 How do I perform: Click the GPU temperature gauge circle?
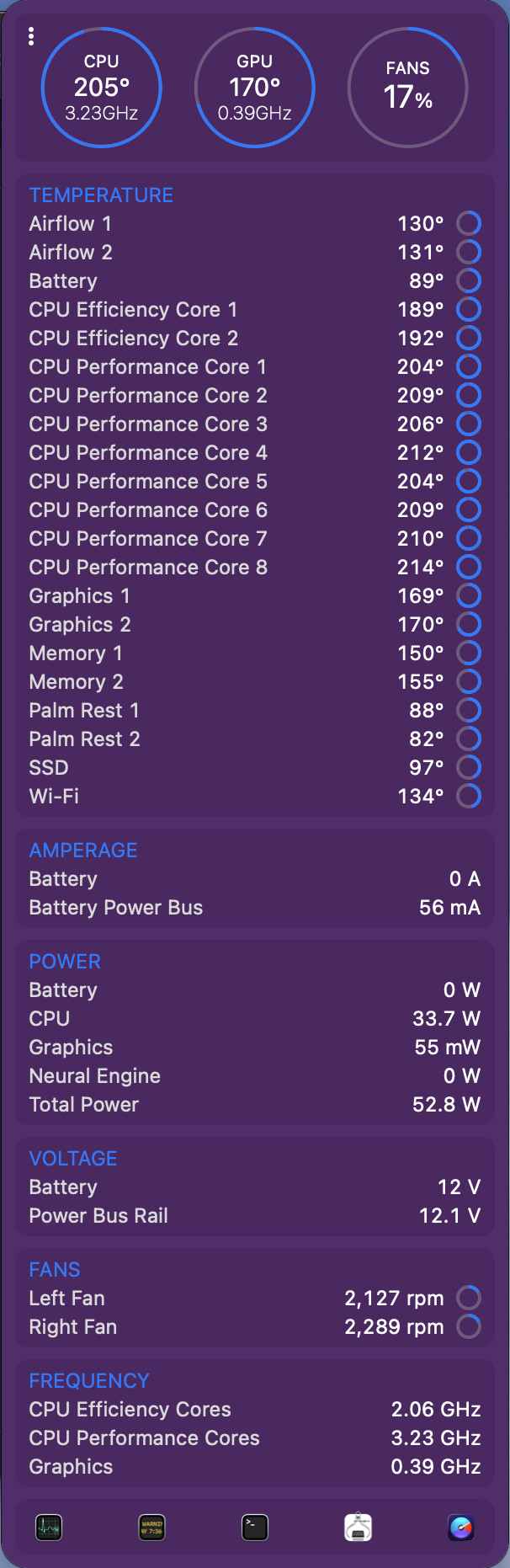tap(255, 88)
